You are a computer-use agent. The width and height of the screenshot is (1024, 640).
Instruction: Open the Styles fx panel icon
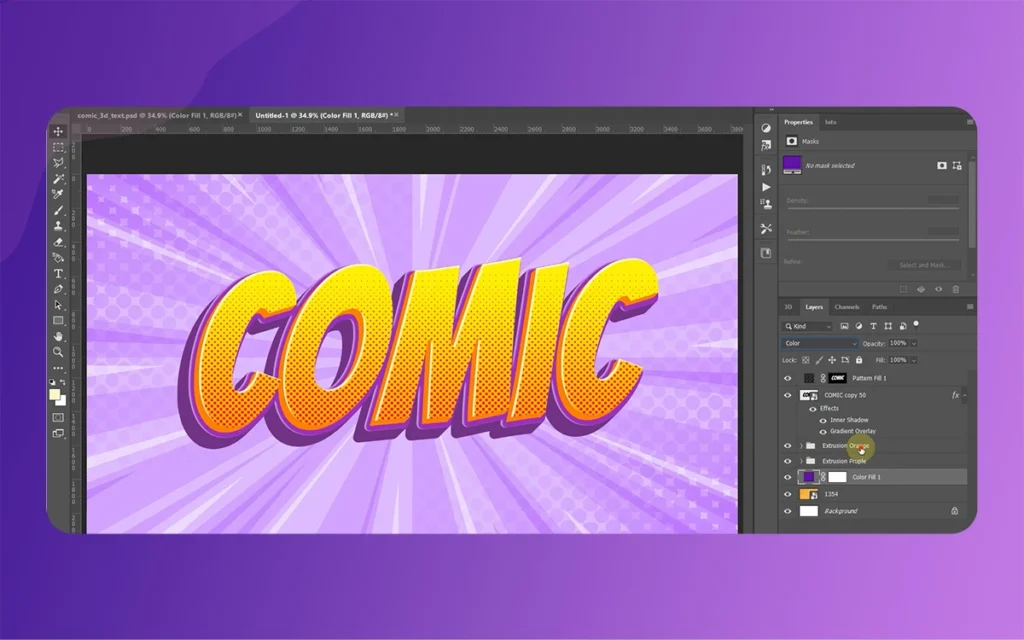(766, 145)
